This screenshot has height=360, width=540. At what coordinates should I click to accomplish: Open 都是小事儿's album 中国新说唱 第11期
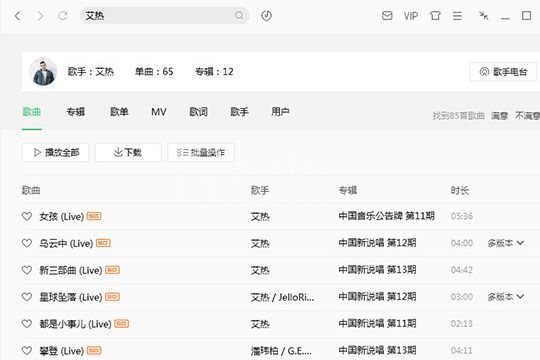click(x=377, y=323)
